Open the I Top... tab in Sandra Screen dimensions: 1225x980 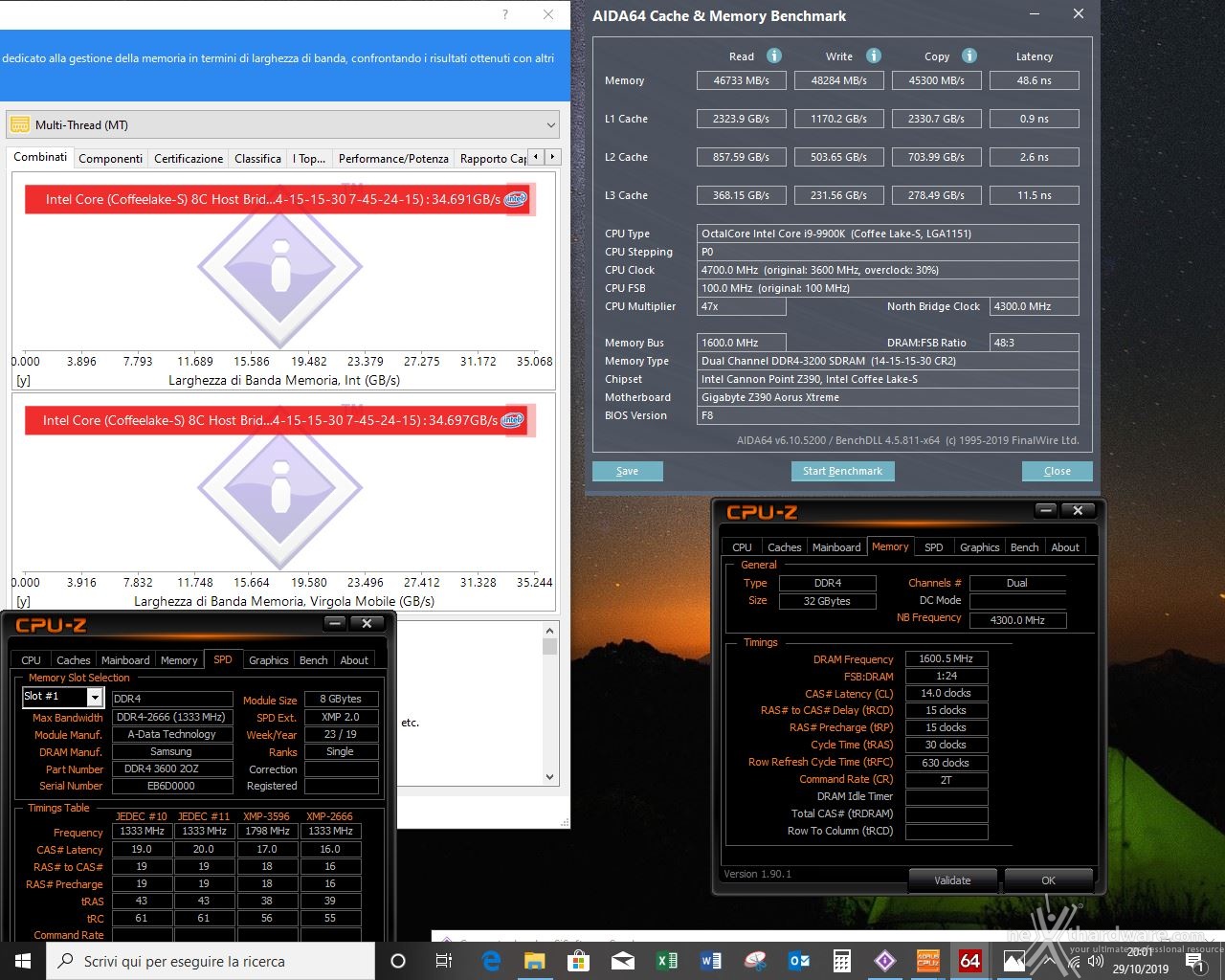coord(309,159)
